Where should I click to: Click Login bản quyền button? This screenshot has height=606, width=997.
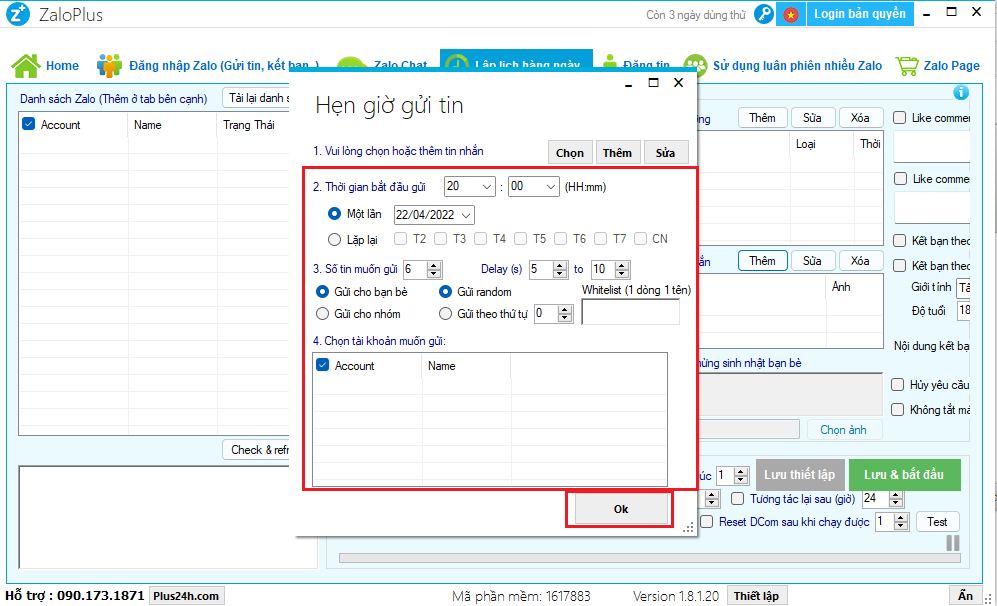click(860, 14)
